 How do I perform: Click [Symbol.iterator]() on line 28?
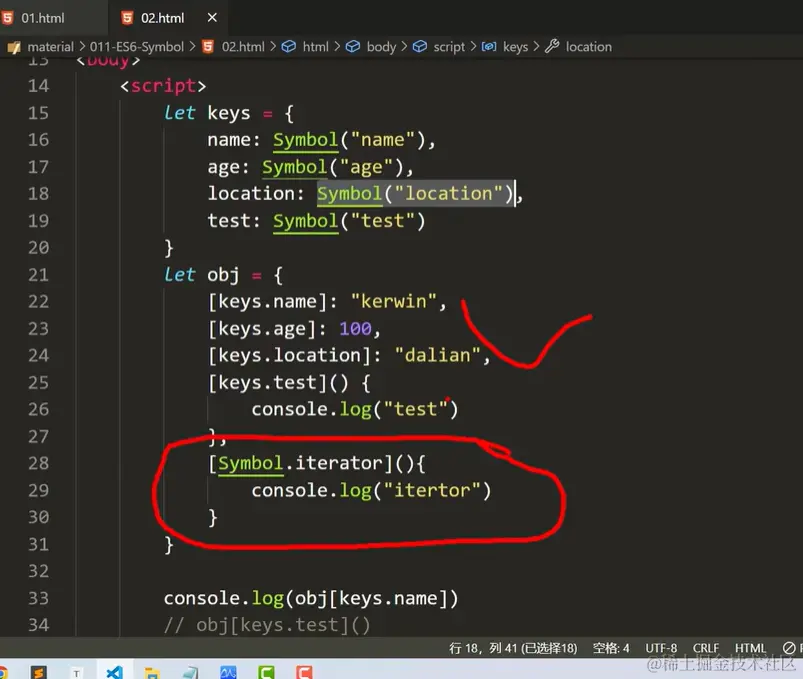tap(311, 463)
